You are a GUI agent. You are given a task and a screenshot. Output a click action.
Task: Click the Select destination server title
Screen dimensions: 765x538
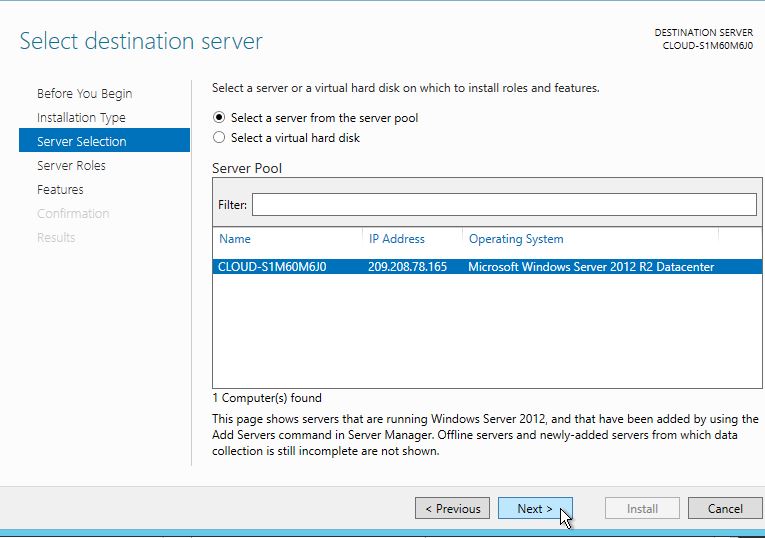point(141,41)
